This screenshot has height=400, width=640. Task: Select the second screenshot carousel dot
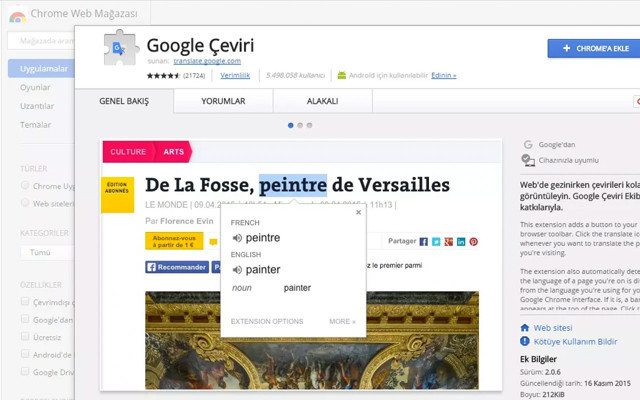click(x=300, y=125)
